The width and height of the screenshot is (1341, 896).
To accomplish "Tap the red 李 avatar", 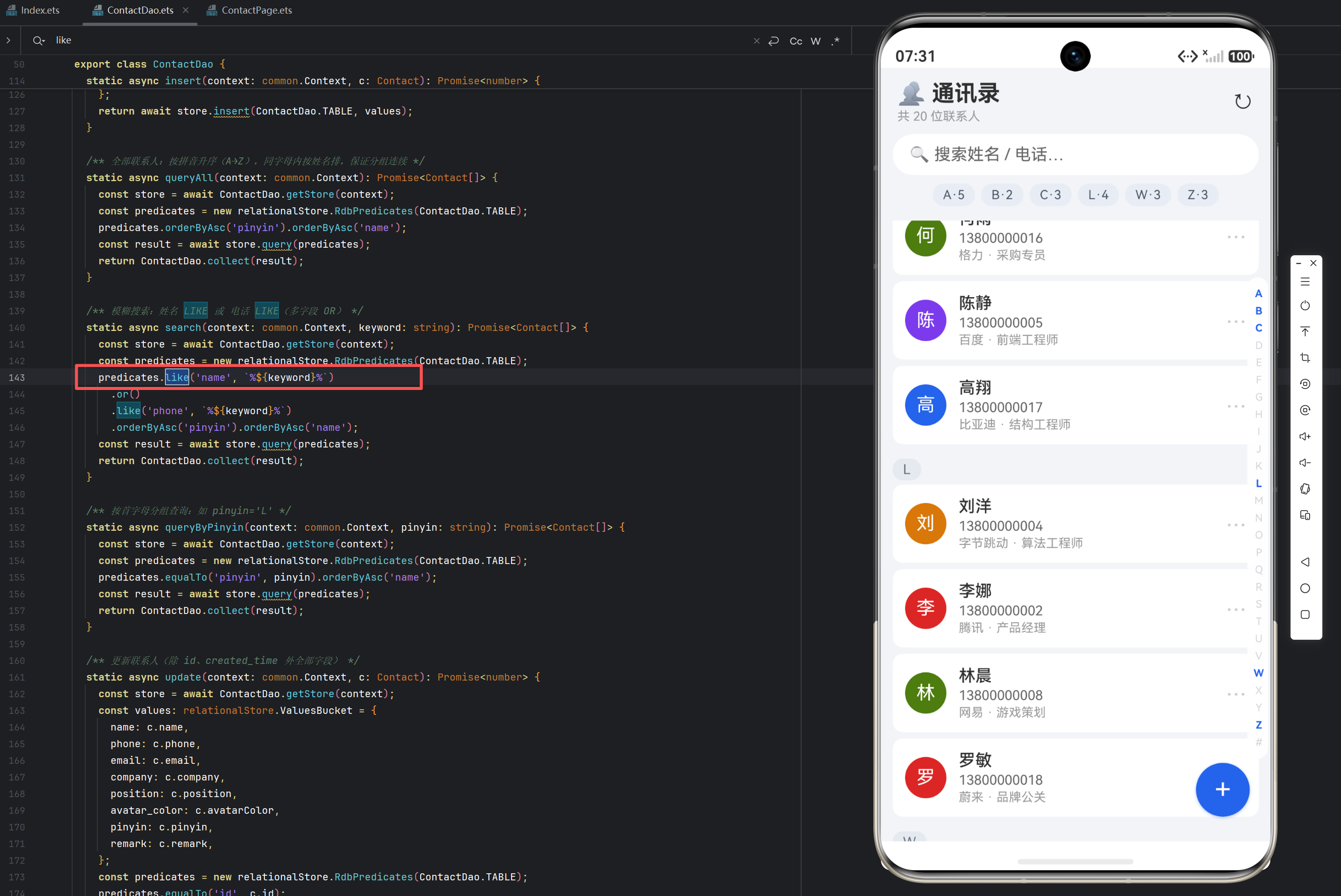I will pyautogui.click(x=926, y=608).
